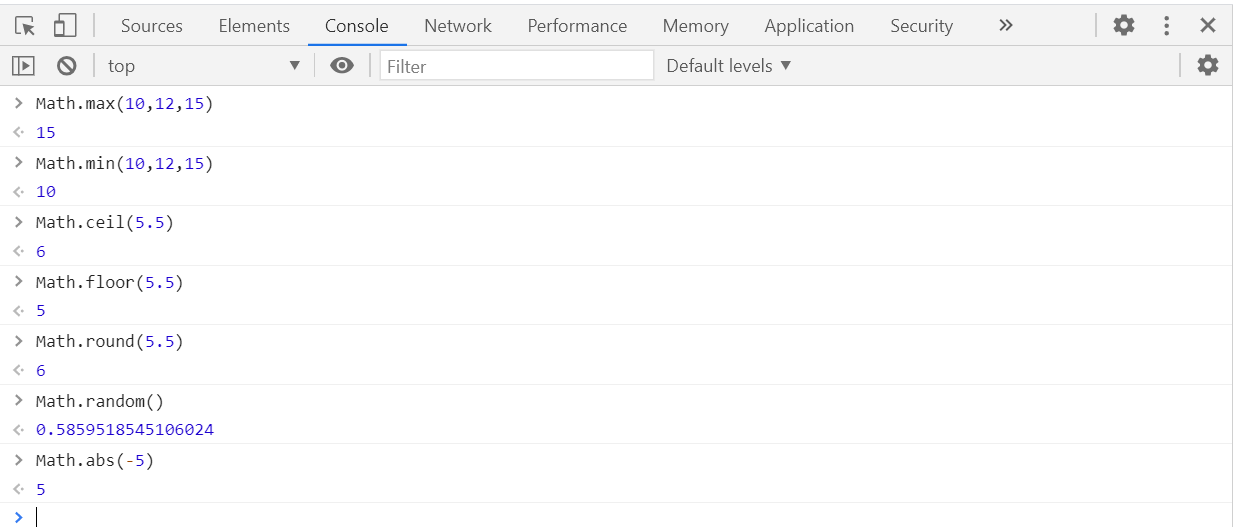Activate the inspect element picker icon
The height and width of the screenshot is (527, 1233).
pyautogui.click(x=25, y=26)
